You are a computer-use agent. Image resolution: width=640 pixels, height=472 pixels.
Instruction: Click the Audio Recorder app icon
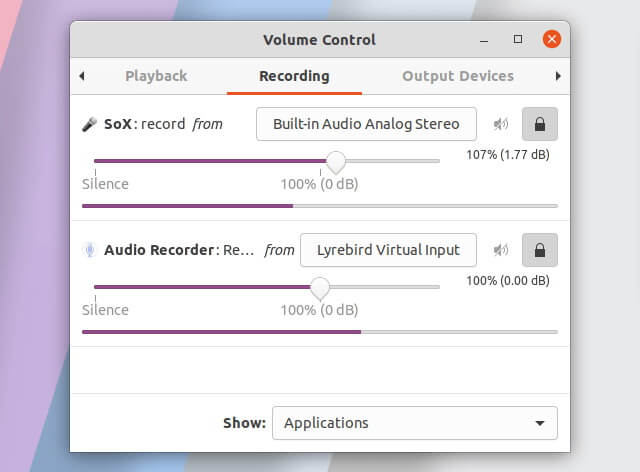89,250
